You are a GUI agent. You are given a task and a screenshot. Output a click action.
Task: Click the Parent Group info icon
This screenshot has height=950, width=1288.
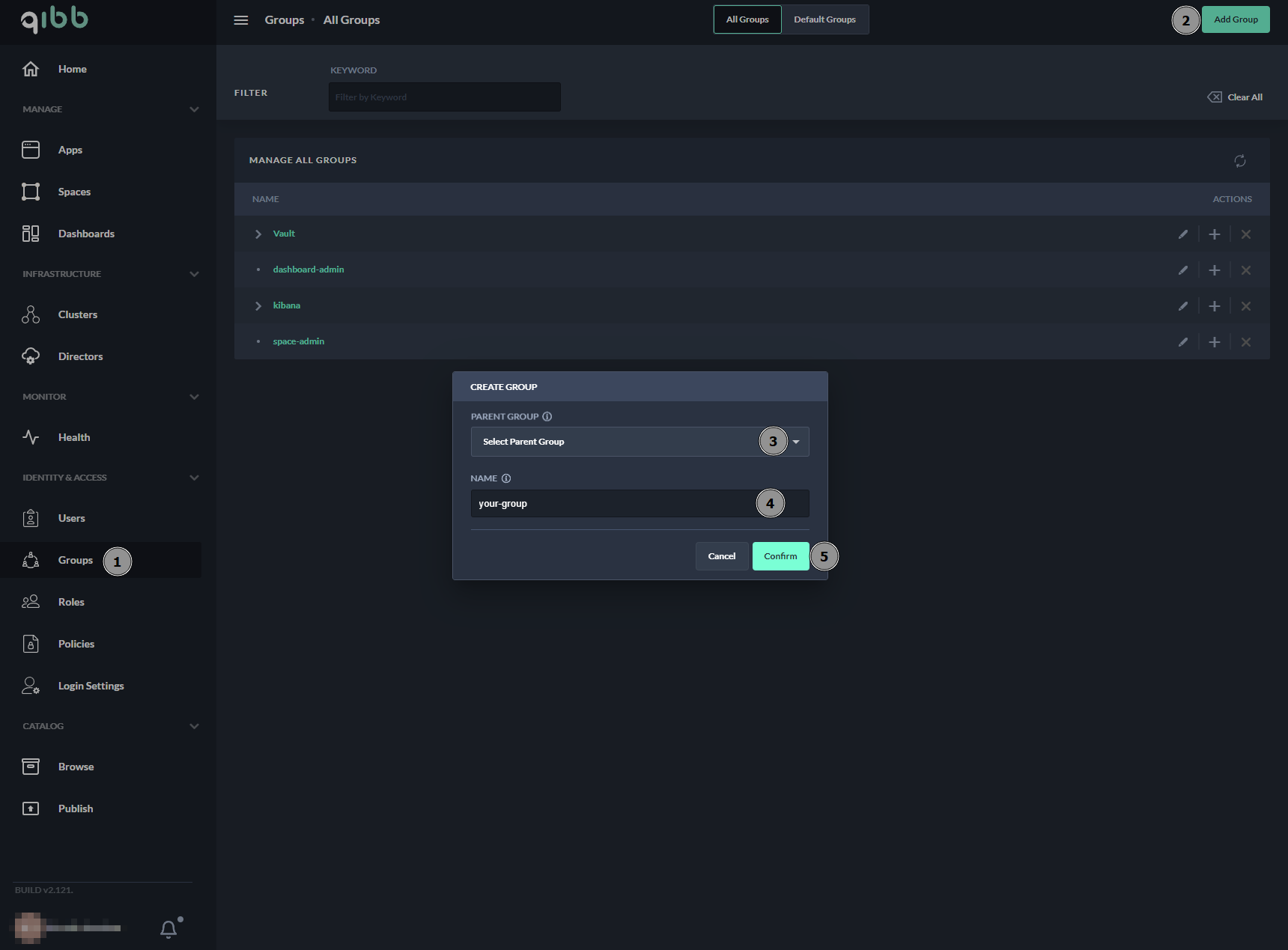(547, 417)
